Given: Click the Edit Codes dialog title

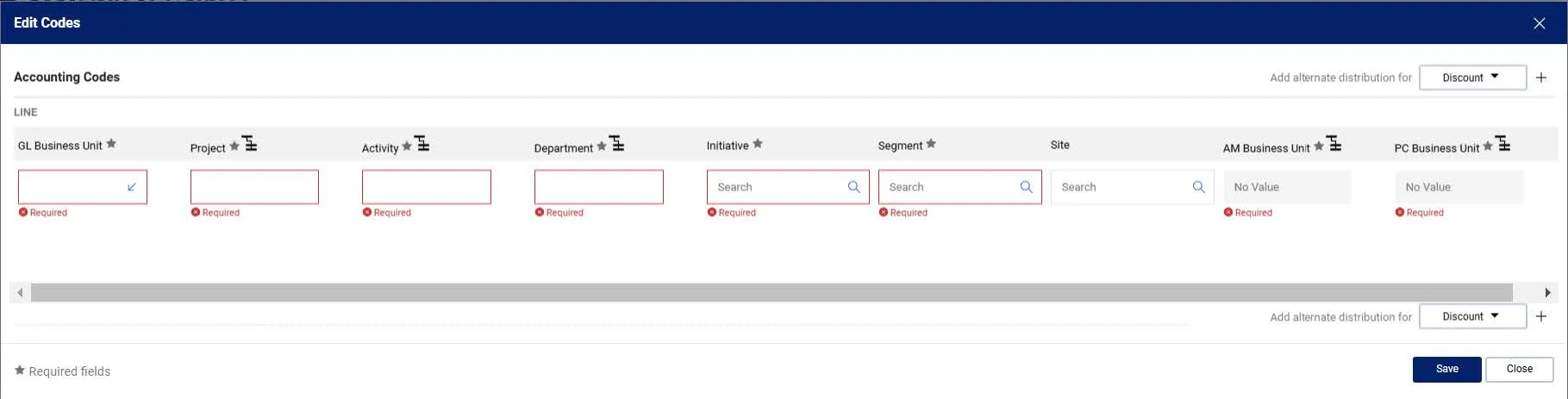Looking at the screenshot, I should 47,23.
